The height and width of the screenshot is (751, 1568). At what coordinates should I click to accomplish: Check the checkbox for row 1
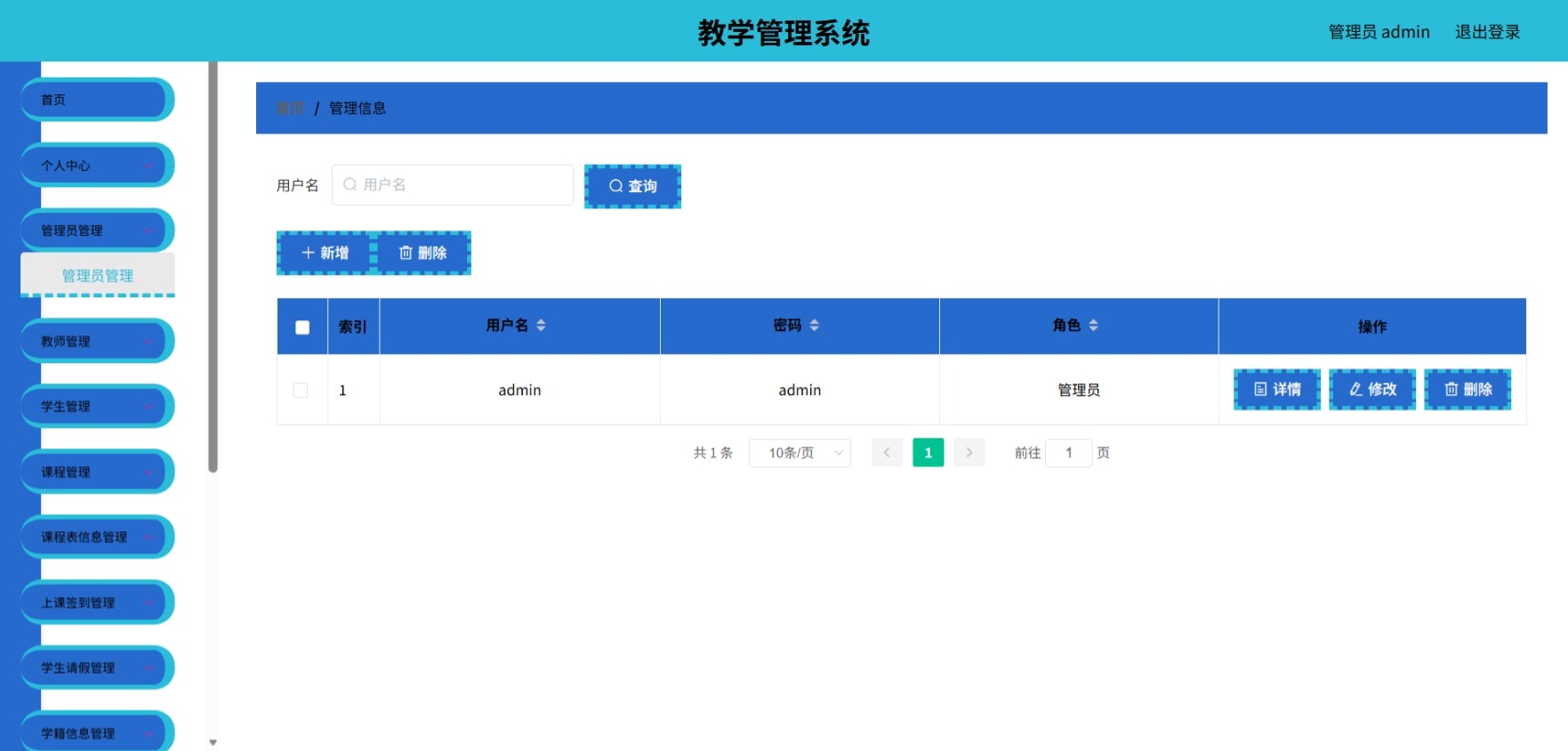(x=301, y=390)
